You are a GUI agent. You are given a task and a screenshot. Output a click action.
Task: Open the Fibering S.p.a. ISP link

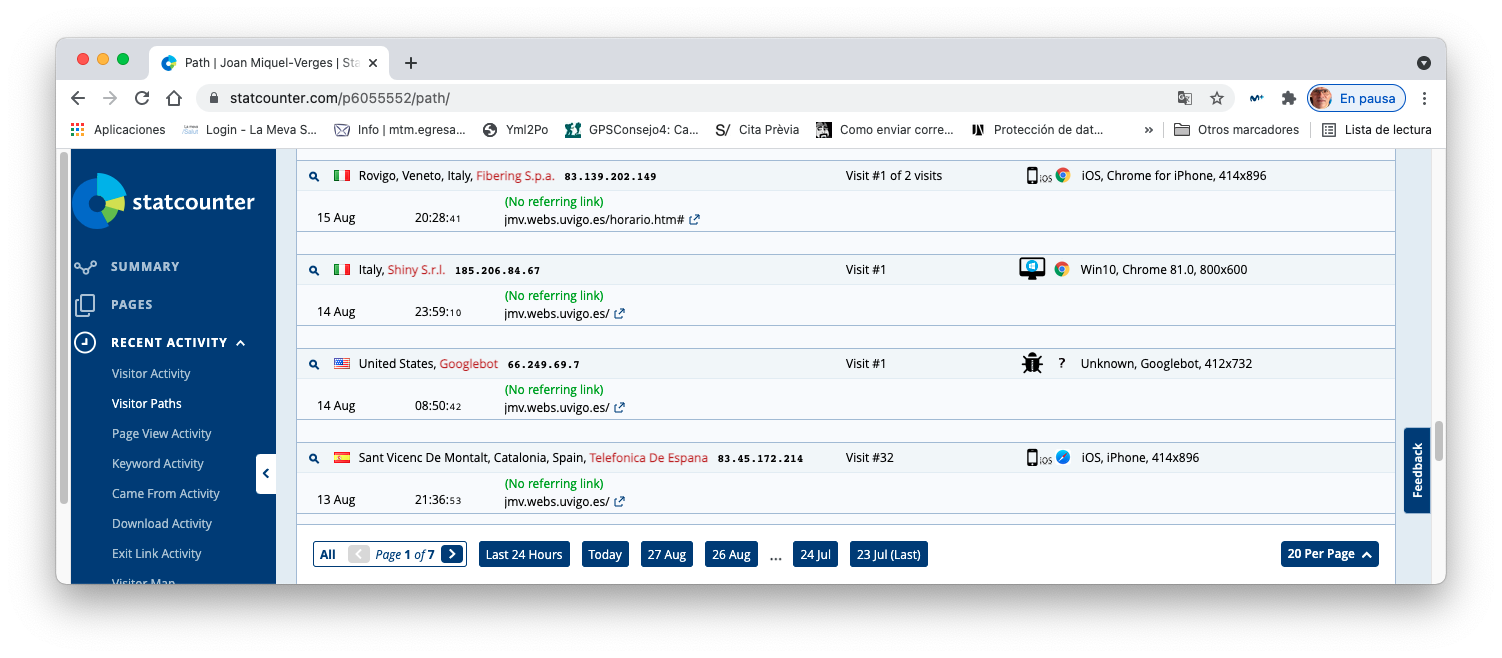(x=515, y=176)
